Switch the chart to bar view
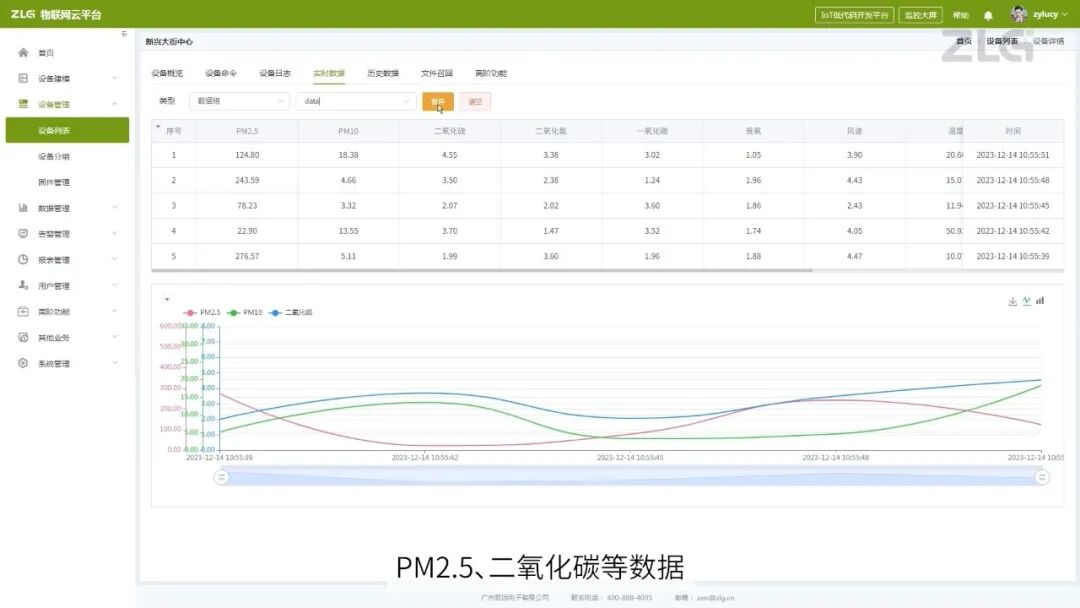 1040,301
